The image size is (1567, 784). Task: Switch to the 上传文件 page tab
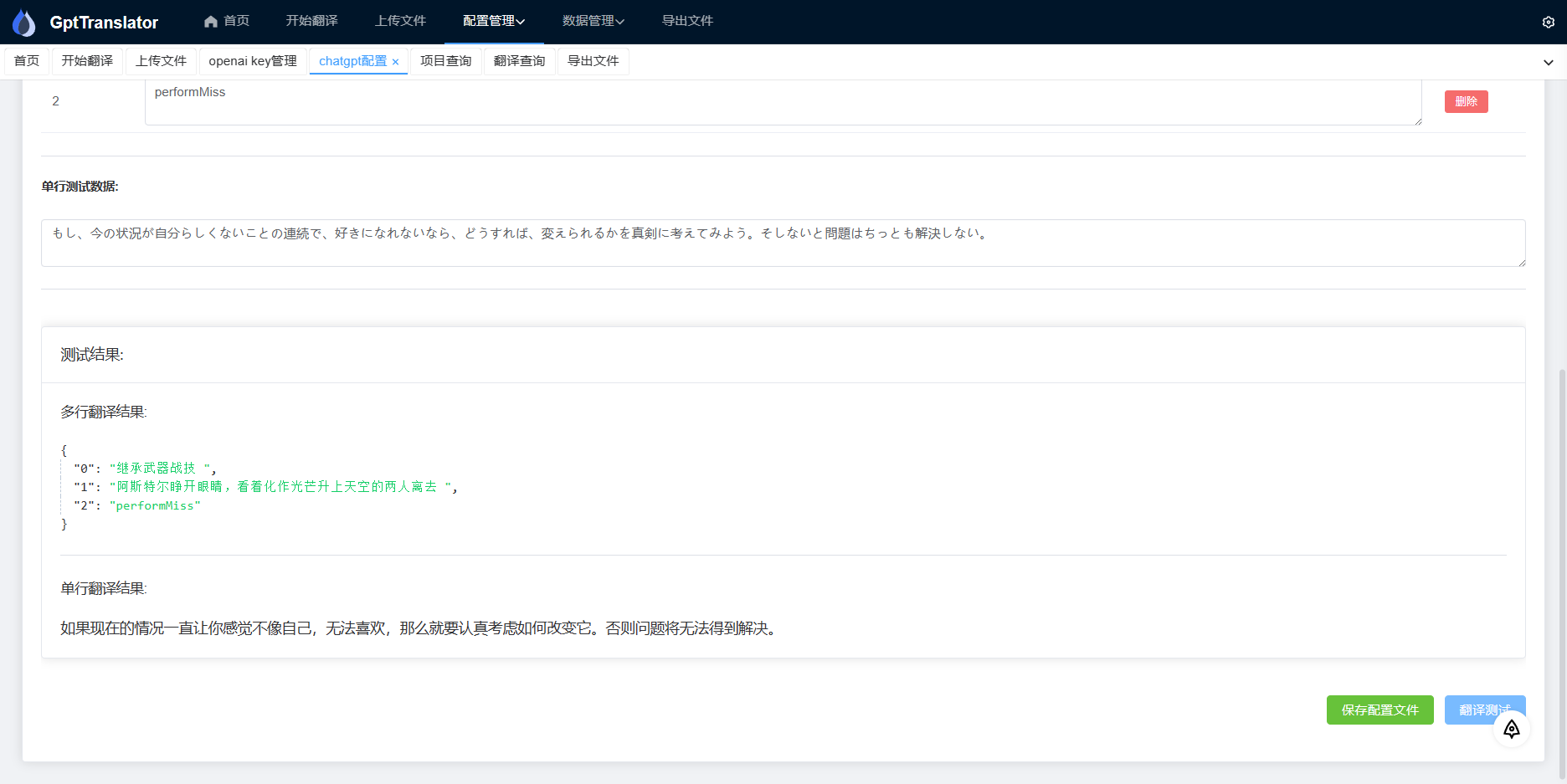coord(161,61)
